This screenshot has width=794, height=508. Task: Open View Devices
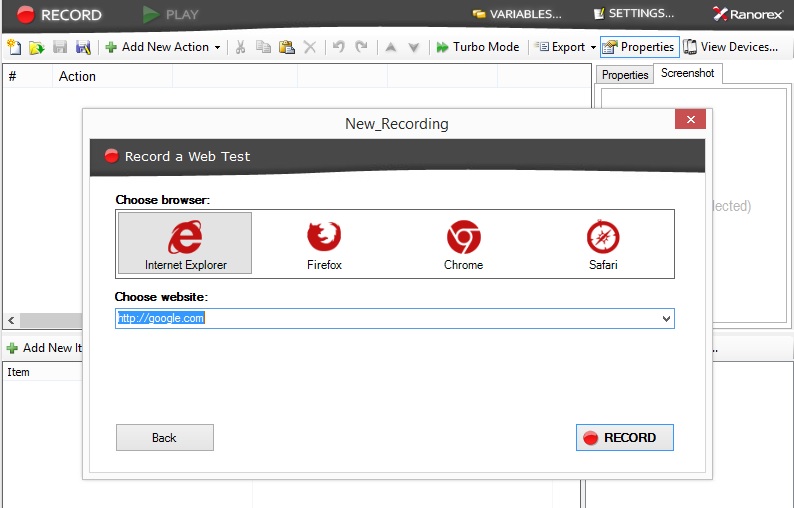[730, 47]
